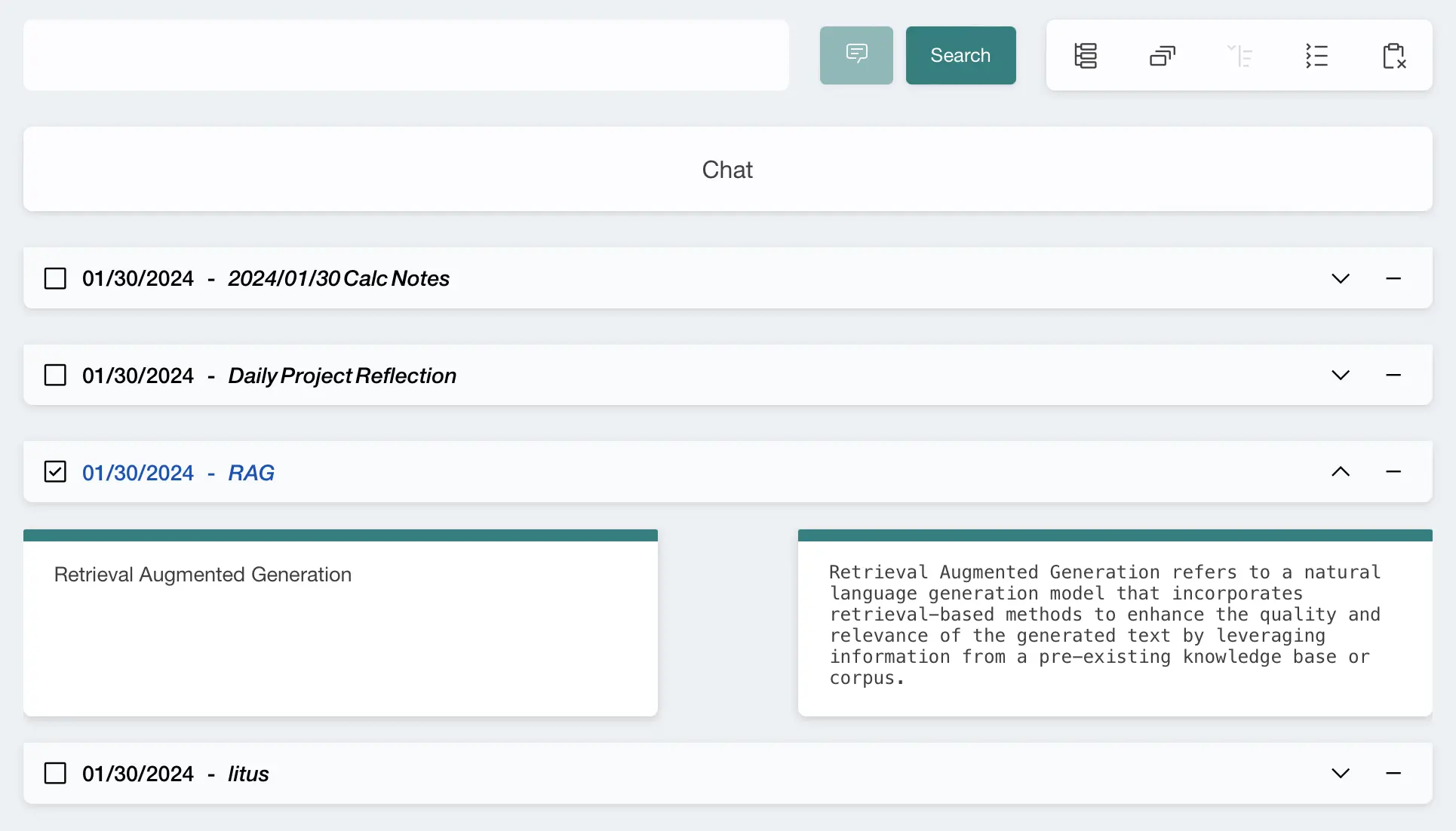Click the clipboard with X icon
The width and height of the screenshot is (1456, 831).
(x=1393, y=55)
